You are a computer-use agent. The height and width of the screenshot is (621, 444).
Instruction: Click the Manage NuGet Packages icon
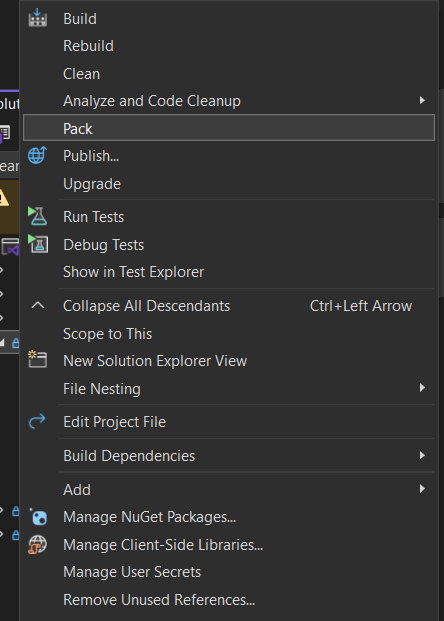(38, 516)
